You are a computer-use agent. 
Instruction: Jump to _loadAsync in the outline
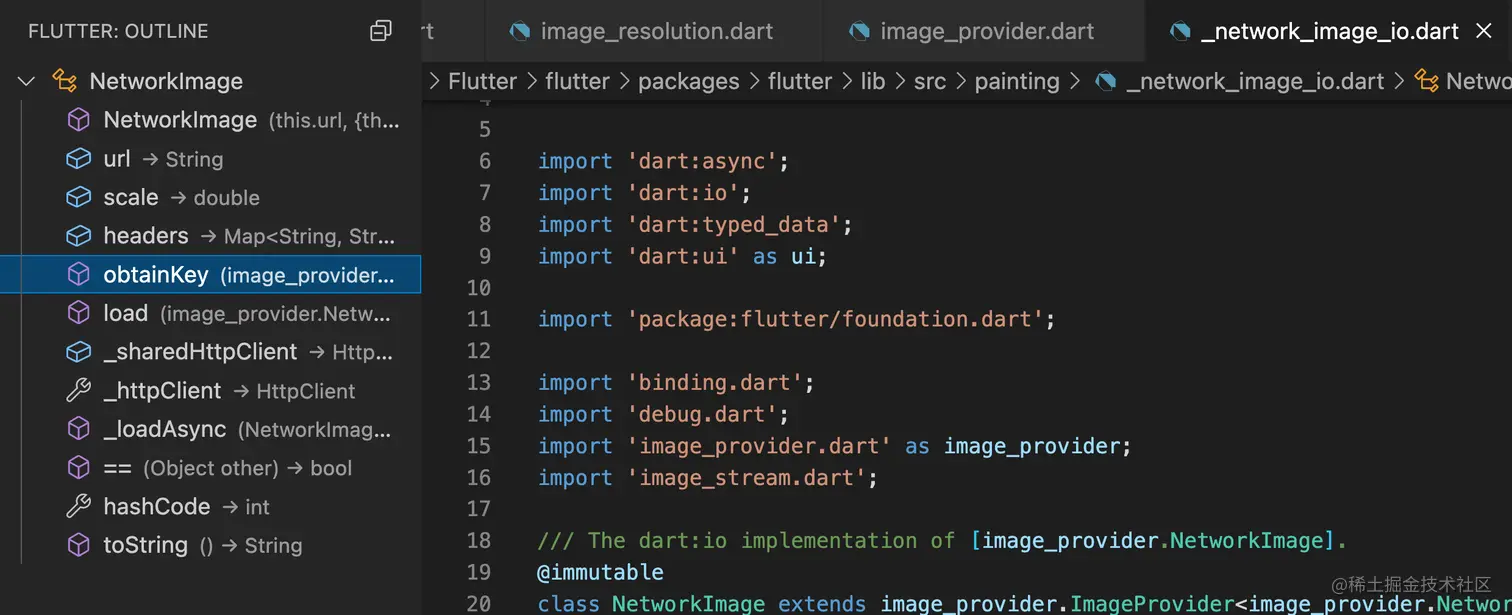(x=210, y=429)
